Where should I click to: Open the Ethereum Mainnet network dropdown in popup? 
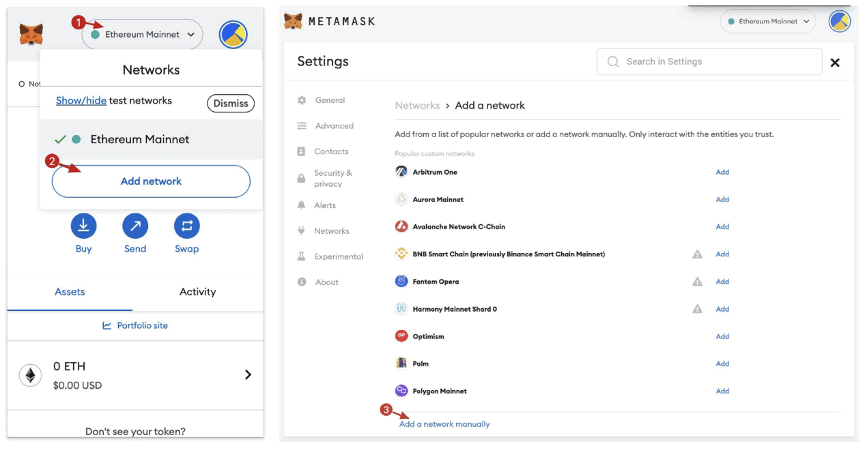pyautogui.click(x=142, y=34)
